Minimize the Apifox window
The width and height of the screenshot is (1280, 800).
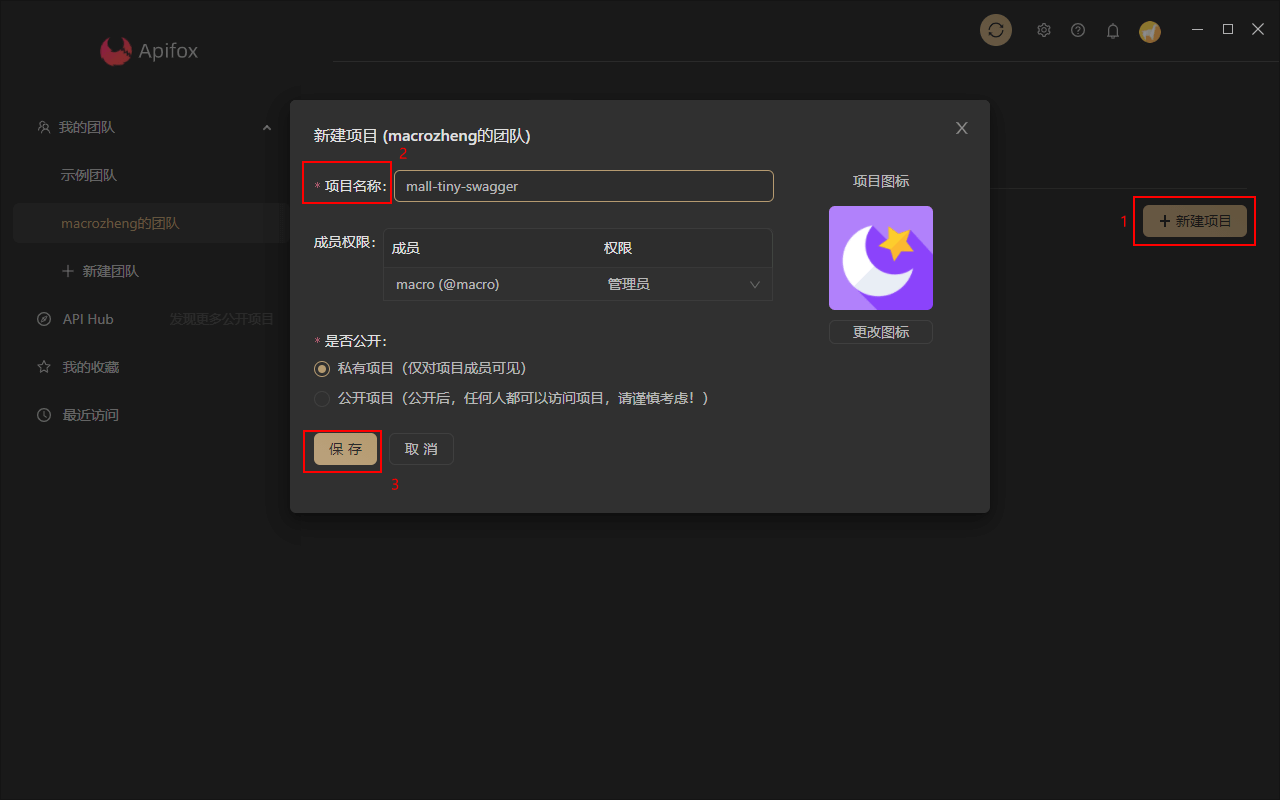[x=1197, y=30]
